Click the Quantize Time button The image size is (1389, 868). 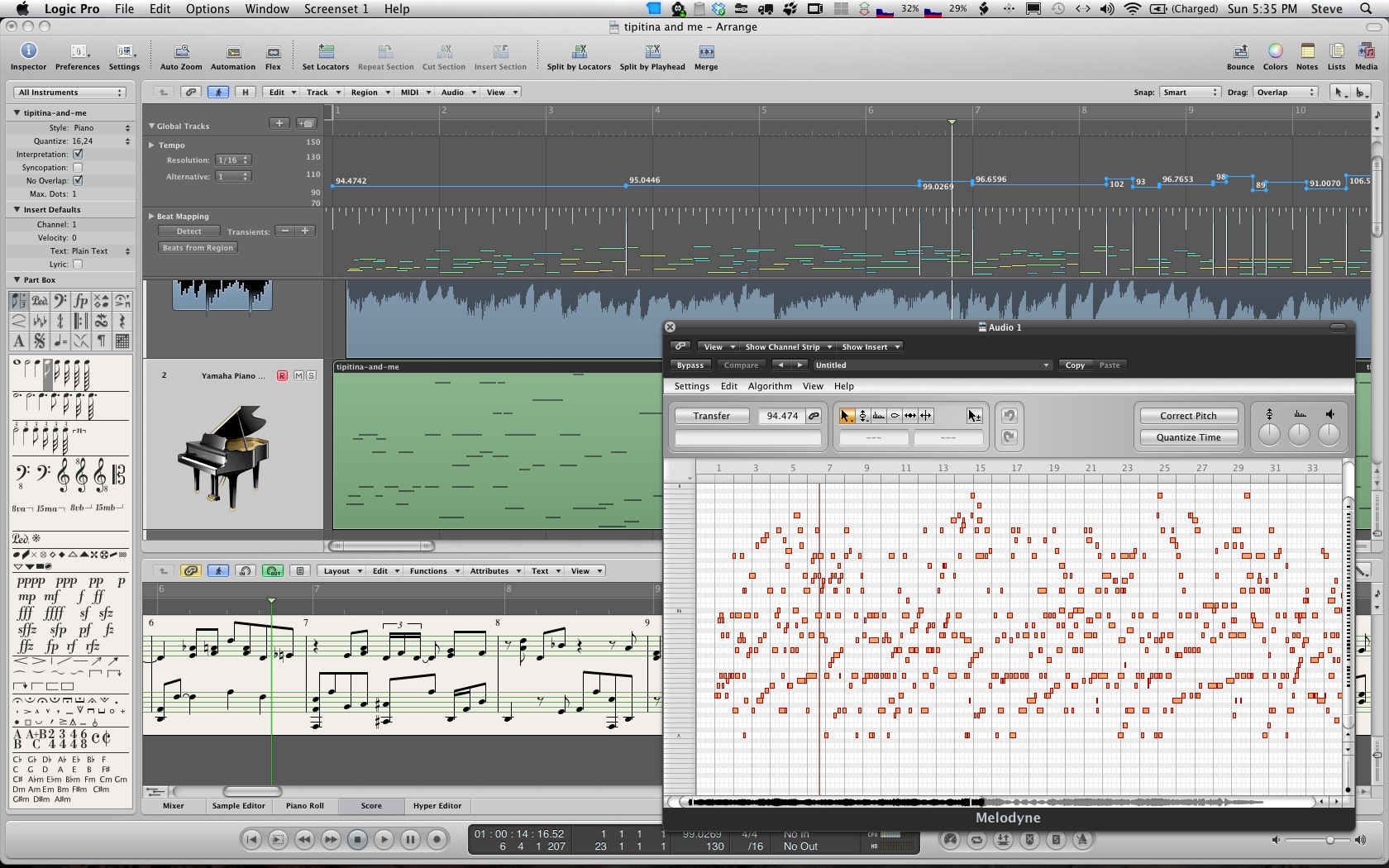1188,437
